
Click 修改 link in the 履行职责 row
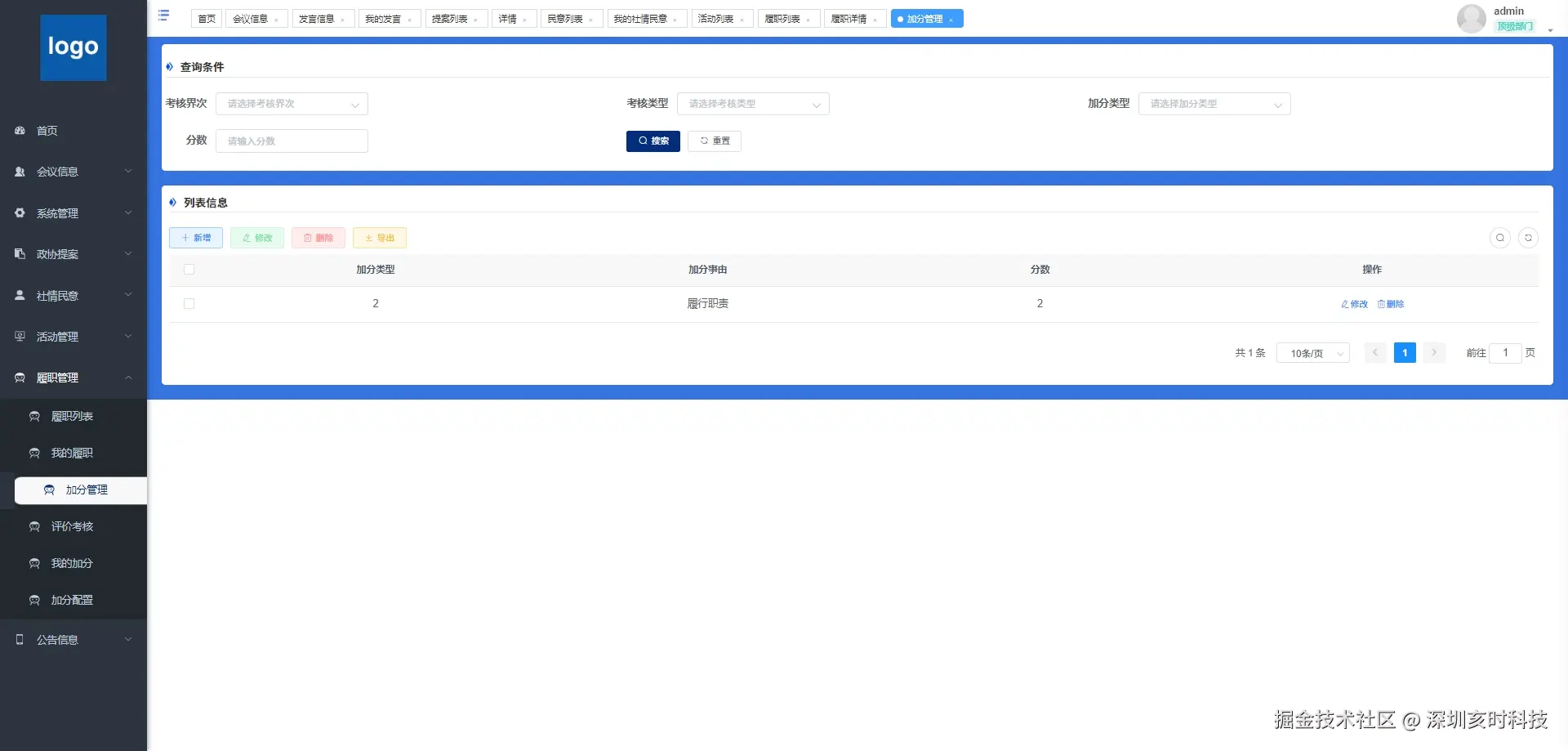[1354, 304]
